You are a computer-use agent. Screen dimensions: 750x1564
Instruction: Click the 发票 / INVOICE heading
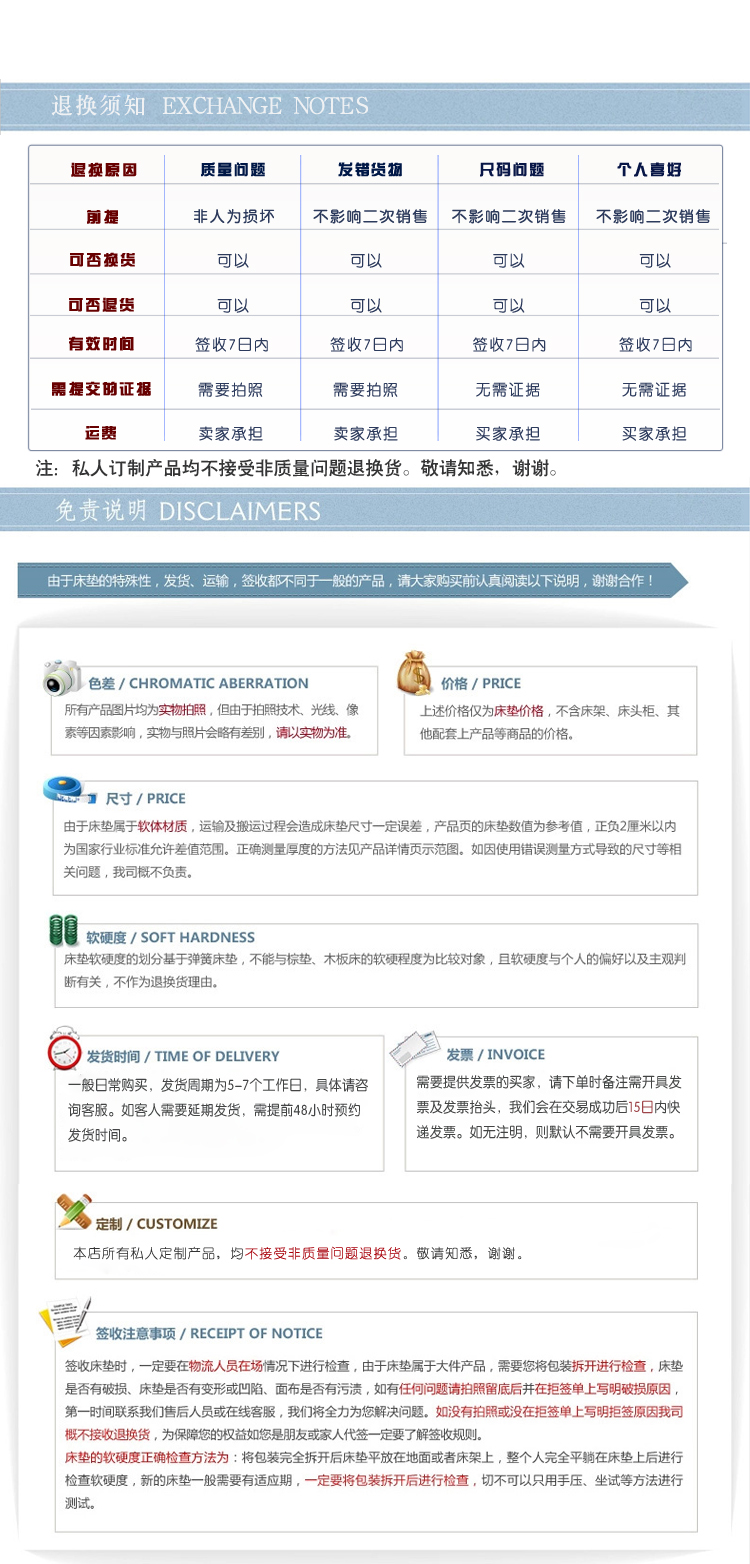pos(495,1054)
